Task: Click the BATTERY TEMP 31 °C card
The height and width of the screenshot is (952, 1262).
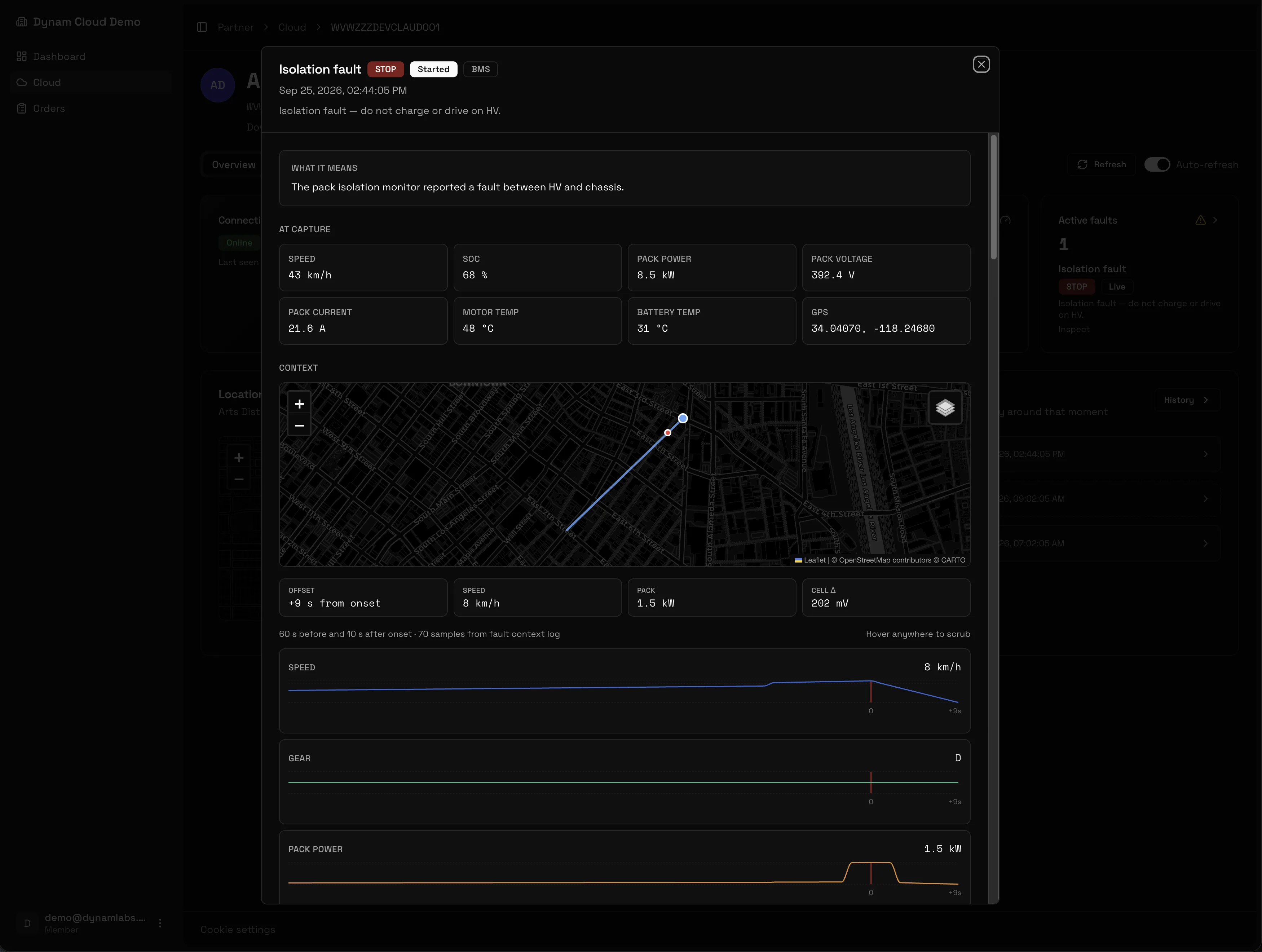Action: 711,321
